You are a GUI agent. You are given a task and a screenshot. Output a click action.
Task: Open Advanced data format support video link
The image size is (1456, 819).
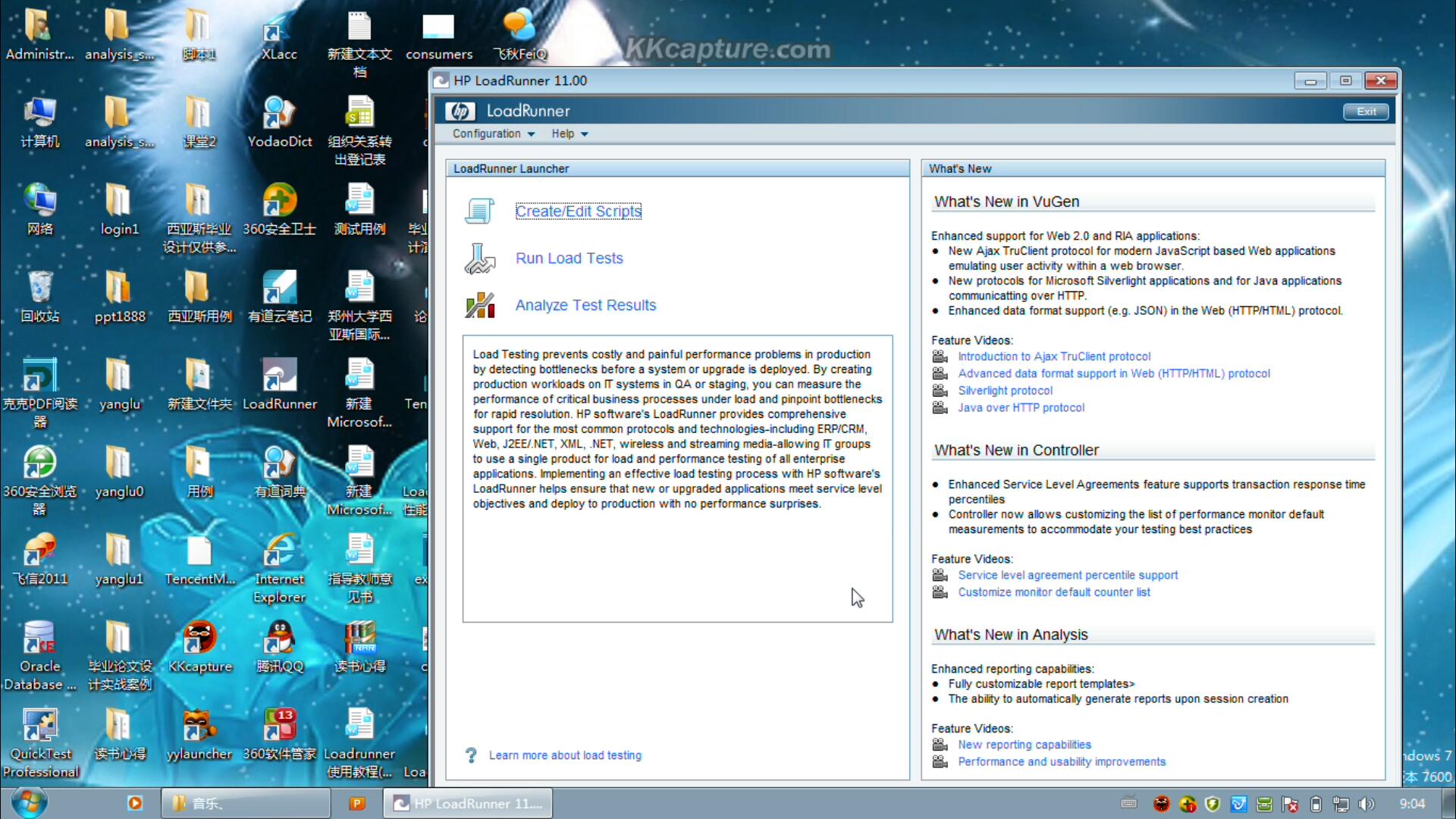click(x=1114, y=373)
